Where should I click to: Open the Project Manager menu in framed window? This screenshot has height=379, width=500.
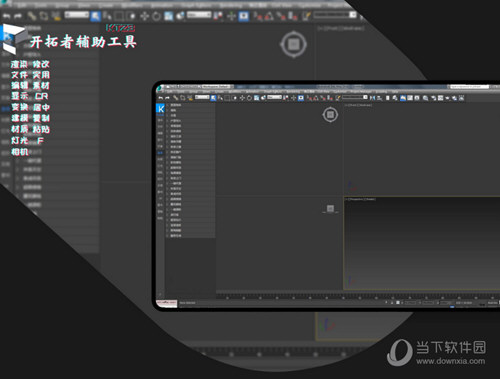[x=361, y=91]
